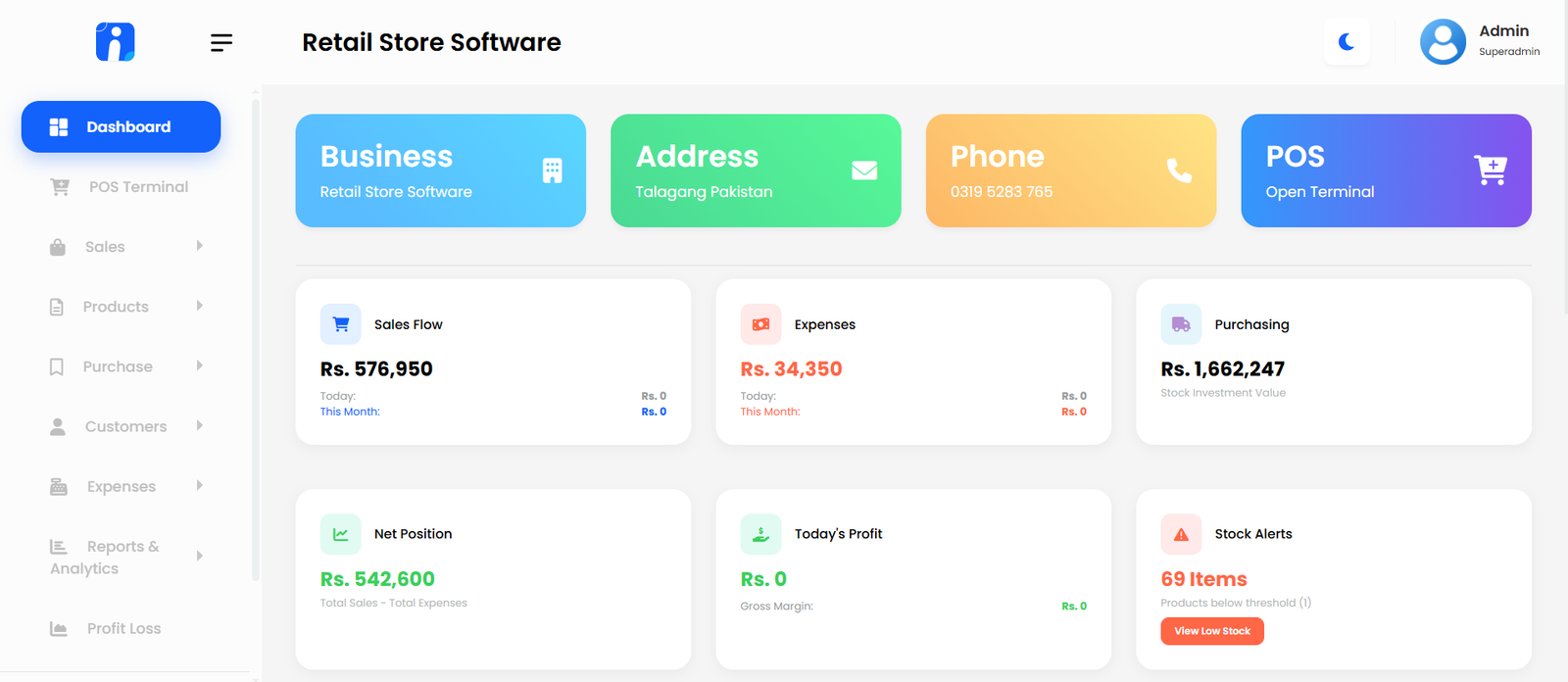
Task: Click the Purchasing truck icon
Action: pos(1181,324)
